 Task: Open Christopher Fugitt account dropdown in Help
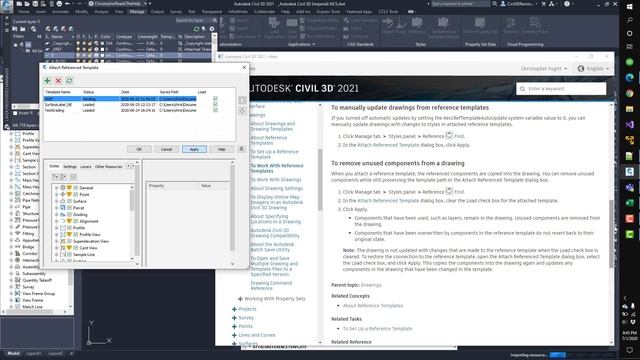(x=544, y=69)
